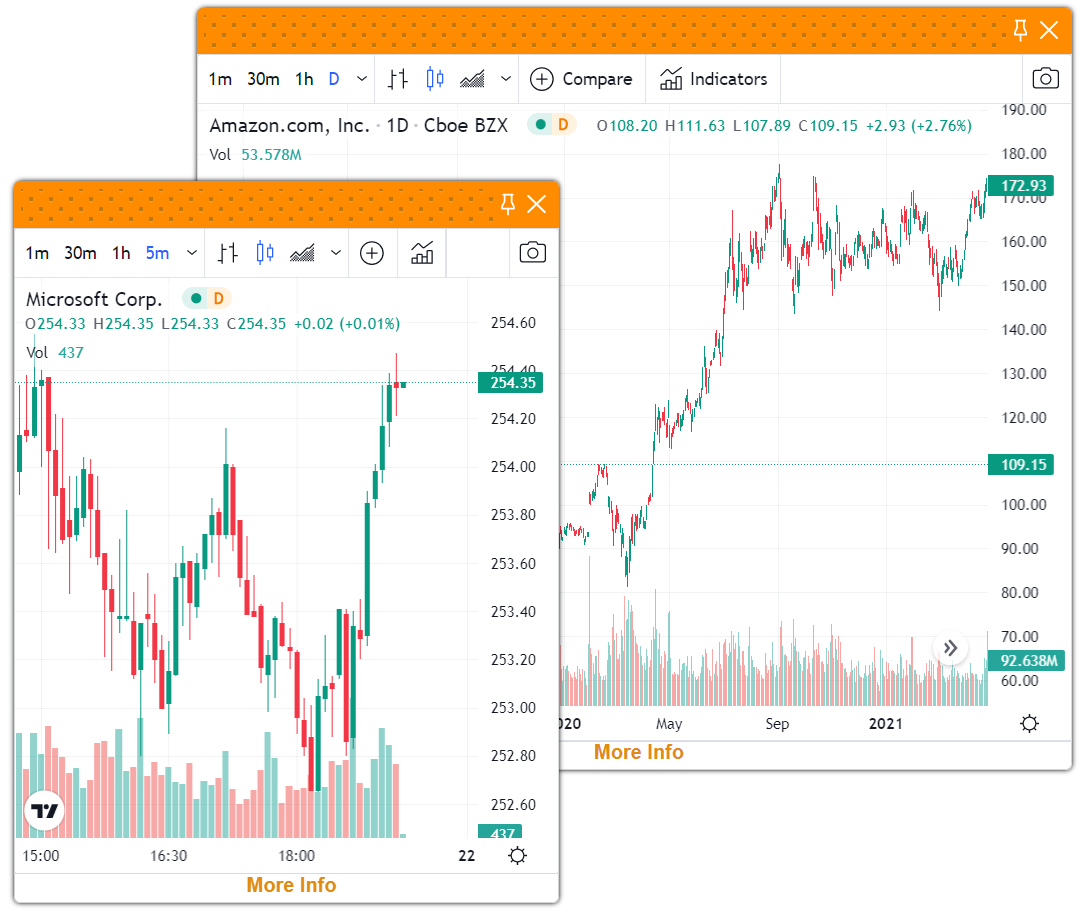The width and height of the screenshot is (1090, 916).
Task: Click compare plus icon in Microsoft chart
Action: click(x=372, y=253)
